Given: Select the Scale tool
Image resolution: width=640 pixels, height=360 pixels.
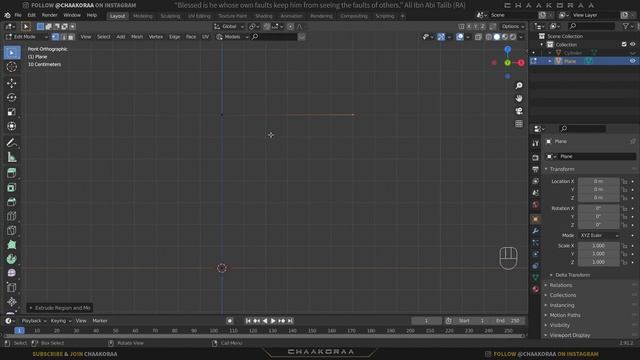Looking at the screenshot, I should (11, 112).
